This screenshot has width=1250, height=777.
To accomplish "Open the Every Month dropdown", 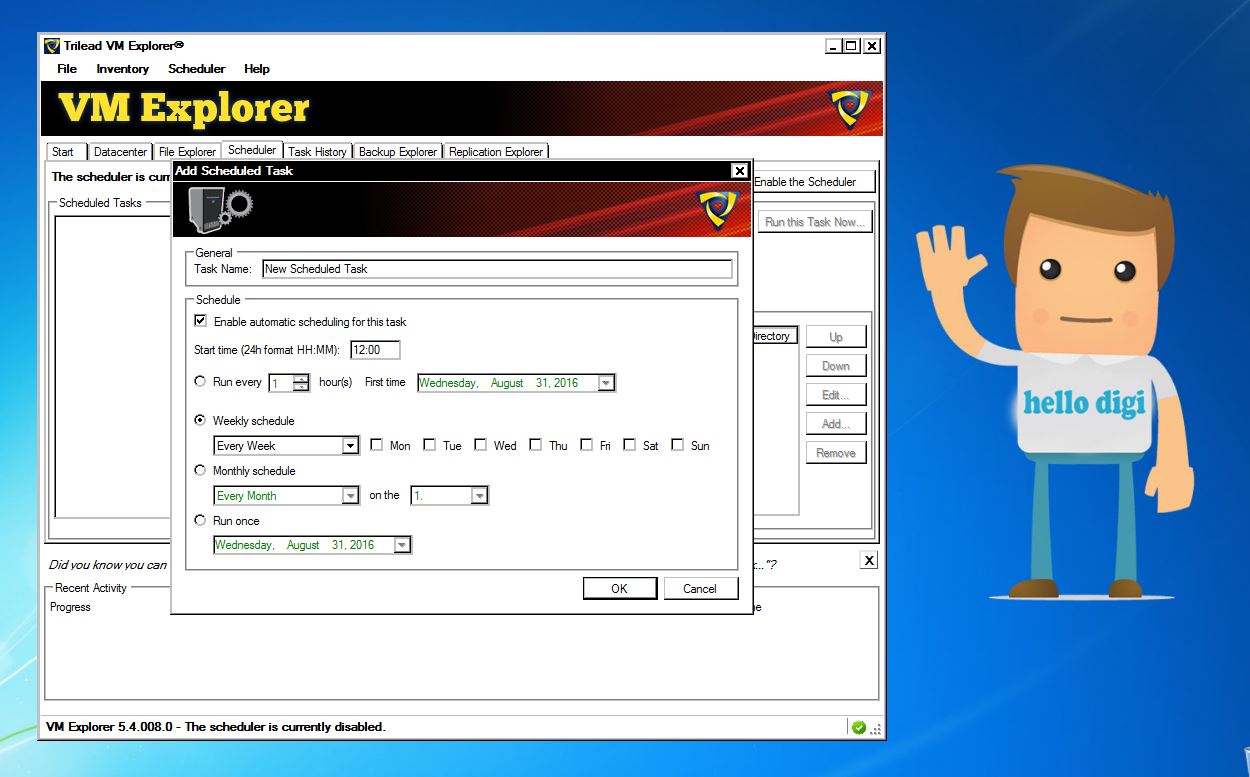I will [350, 496].
